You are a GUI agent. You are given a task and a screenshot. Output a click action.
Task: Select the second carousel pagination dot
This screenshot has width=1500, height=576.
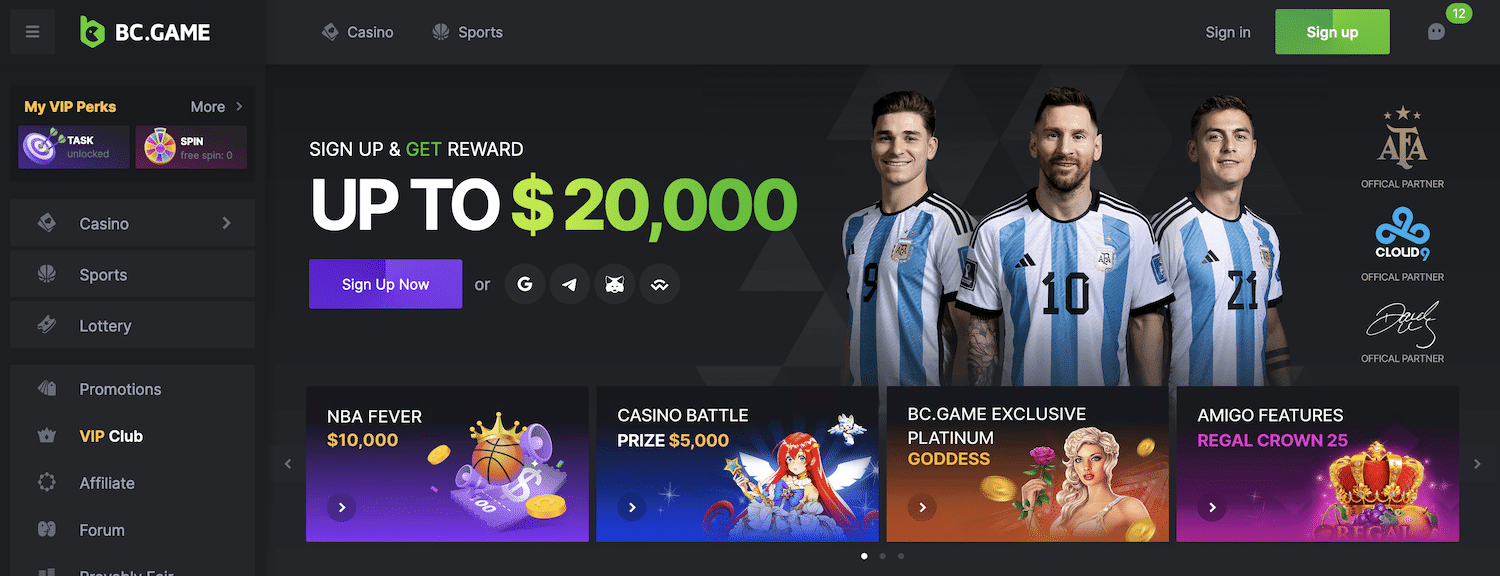click(882, 556)
